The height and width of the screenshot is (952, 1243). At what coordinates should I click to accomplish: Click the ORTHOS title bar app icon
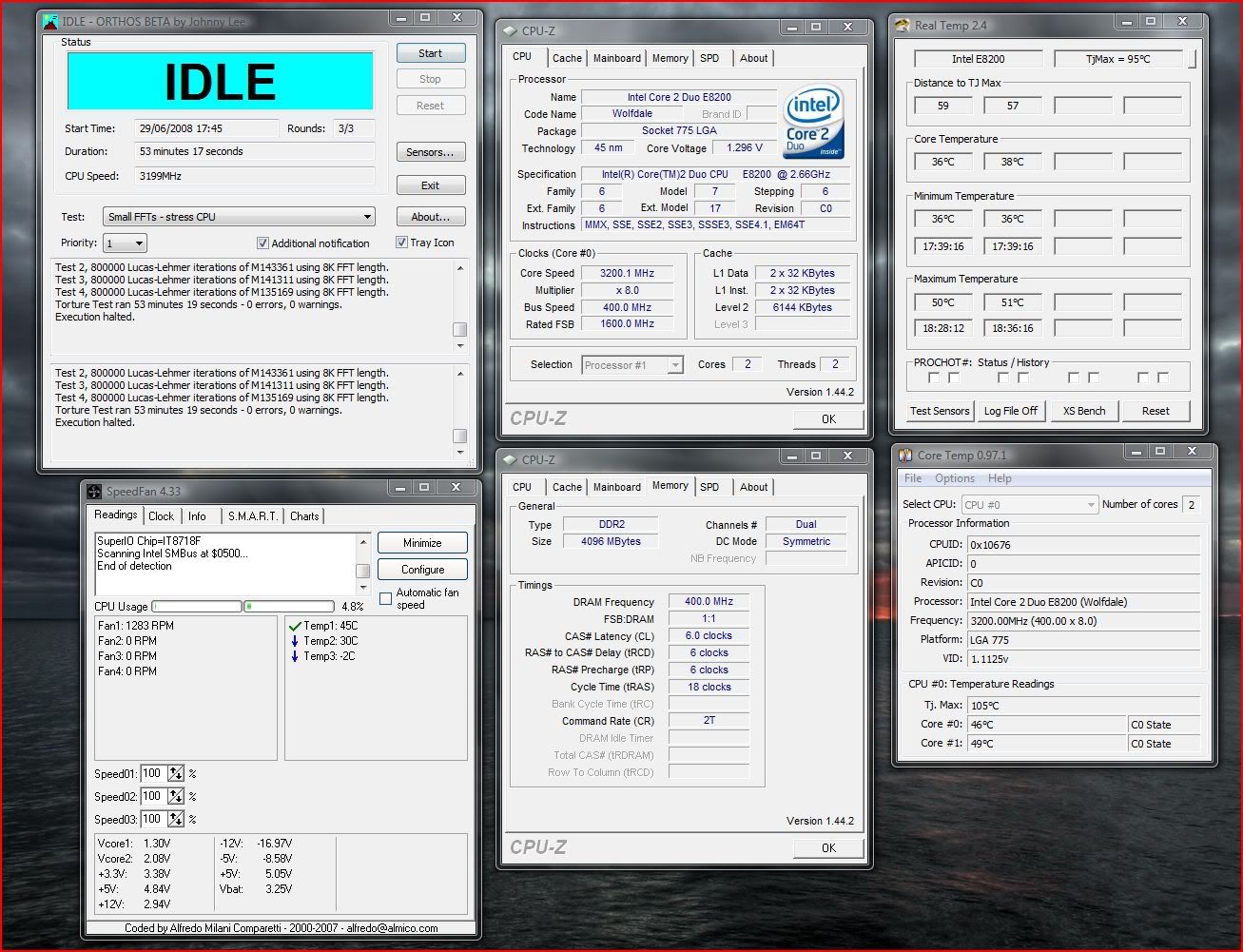click(51, 21)
